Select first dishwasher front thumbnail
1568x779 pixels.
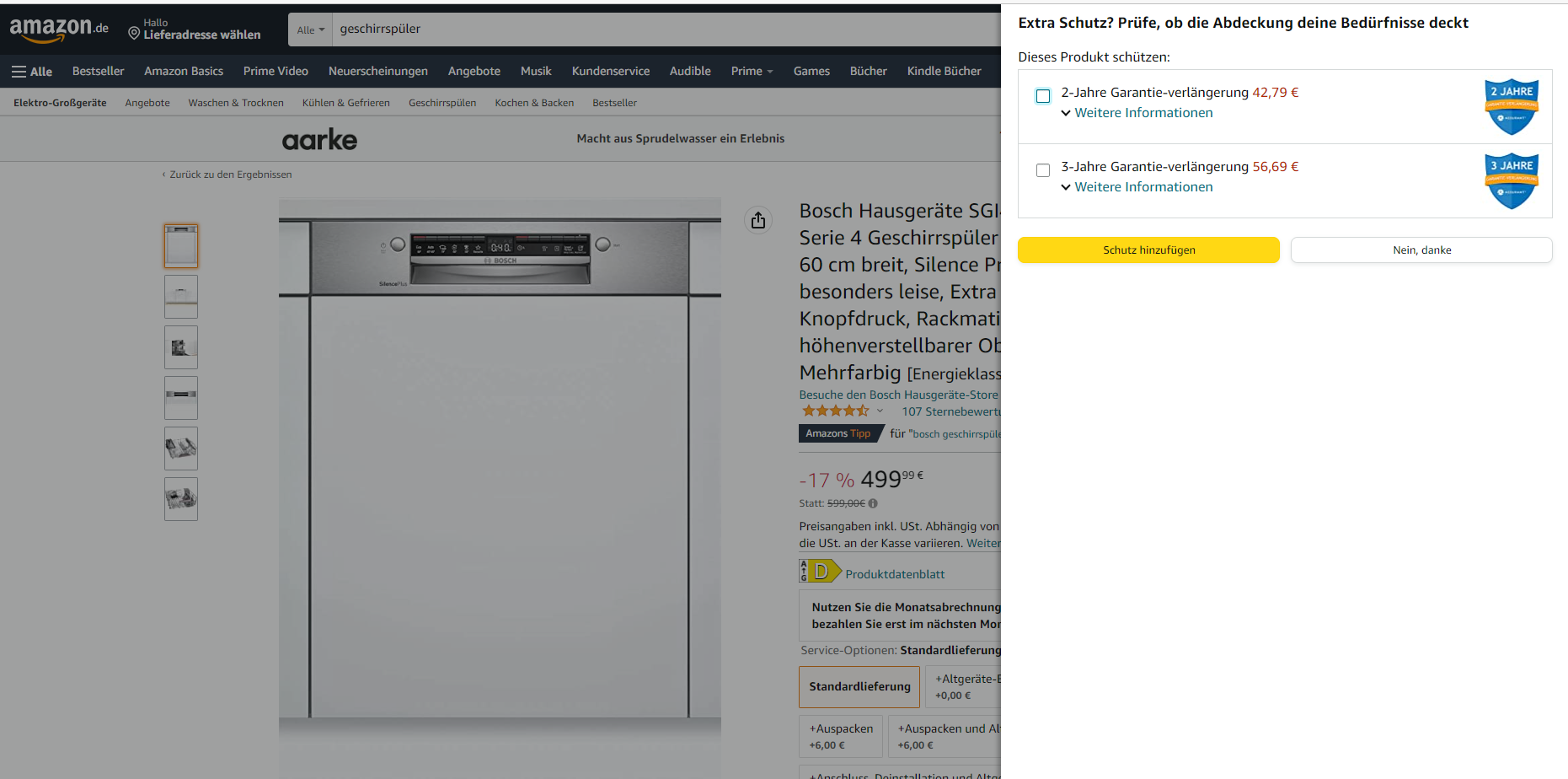(x=181, y=246)
